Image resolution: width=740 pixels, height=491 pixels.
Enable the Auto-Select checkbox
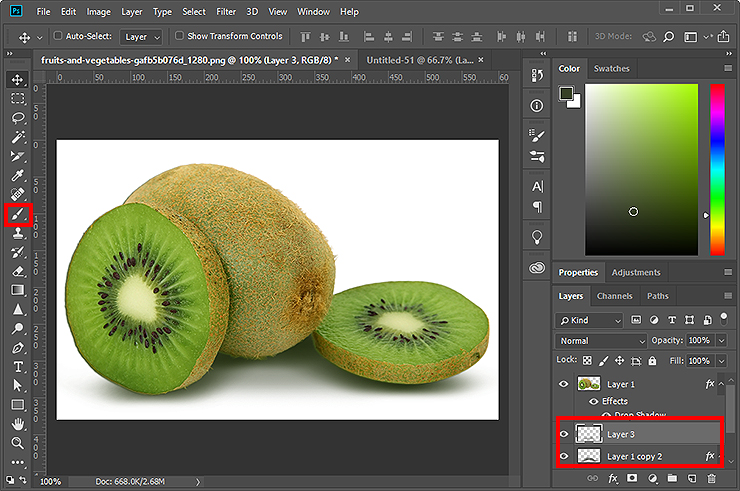coord(57,36)
